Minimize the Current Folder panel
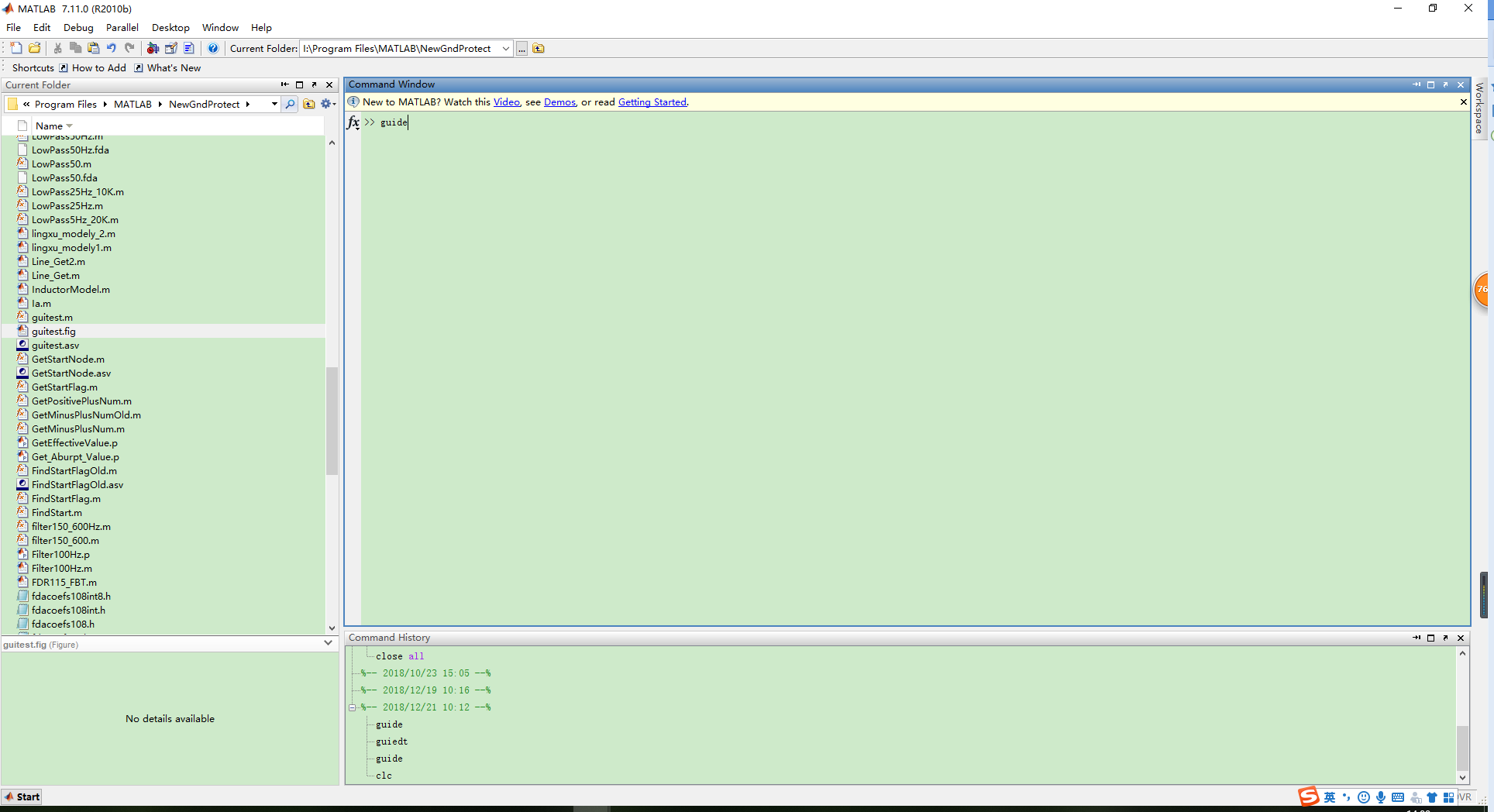 284,84
